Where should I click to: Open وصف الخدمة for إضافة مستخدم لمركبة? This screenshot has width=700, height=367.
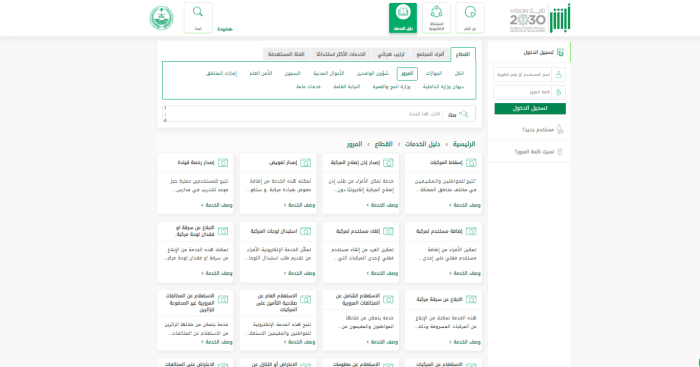pyautogui.click(x=465, y=273)
